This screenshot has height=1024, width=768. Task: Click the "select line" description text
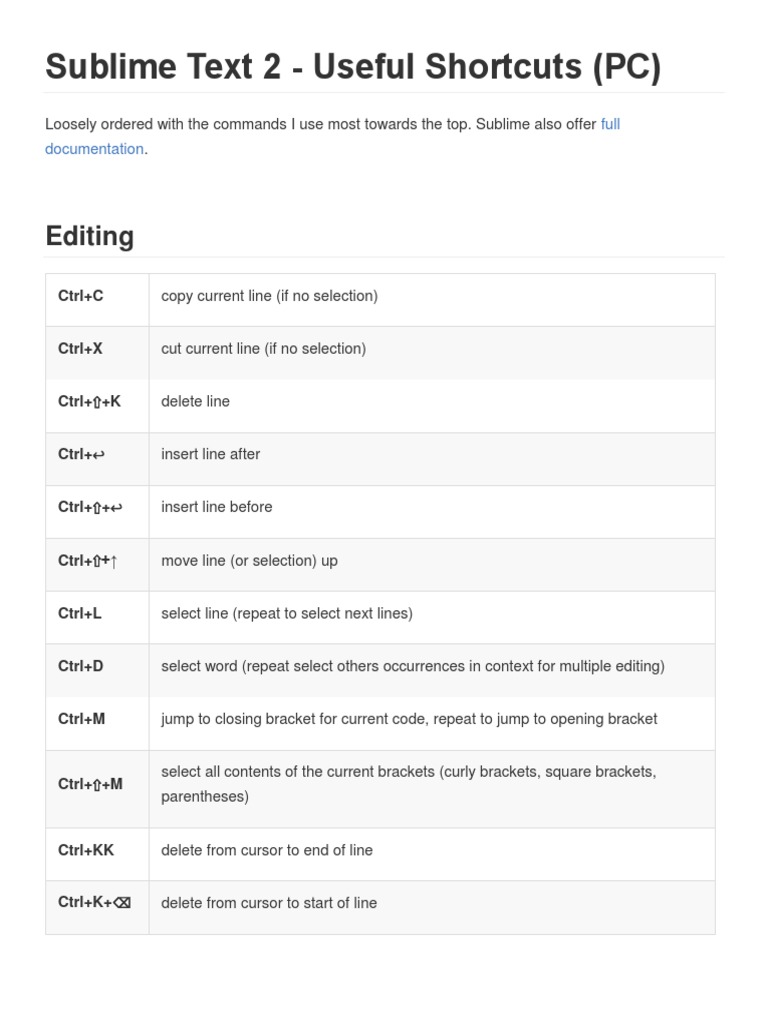pos(286,614)
